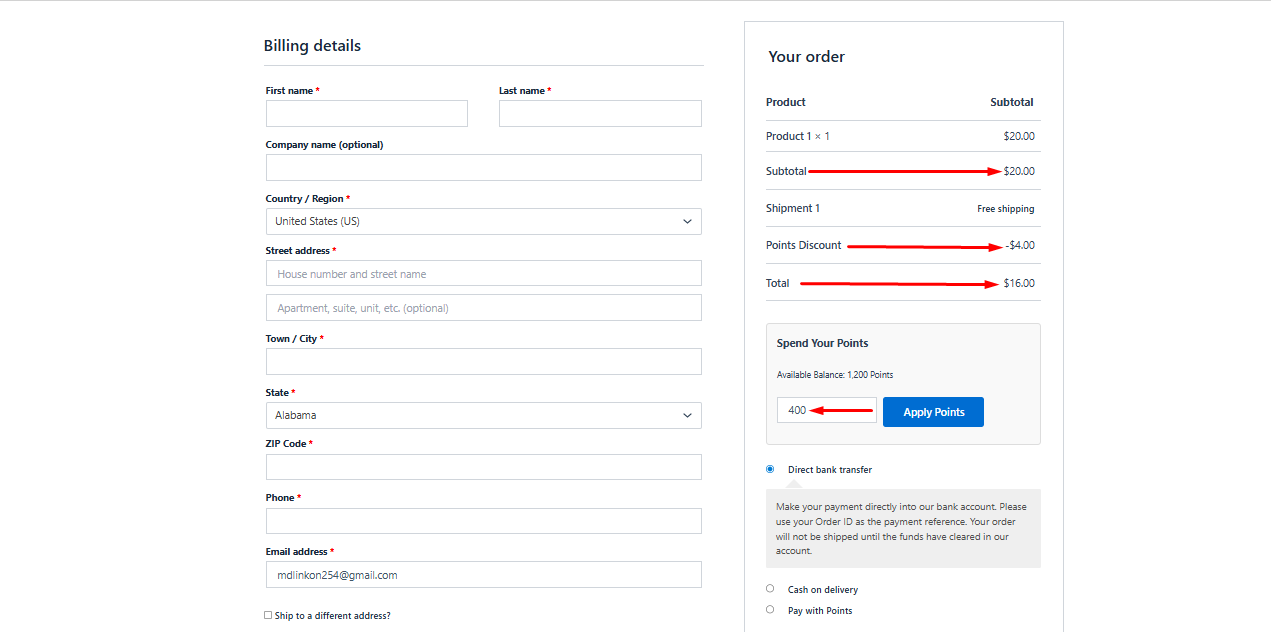The width and height of the screenshot is (1271, 632).
Task: Click the Available Balance: 1,200 Points text
Action: [835, 375]
